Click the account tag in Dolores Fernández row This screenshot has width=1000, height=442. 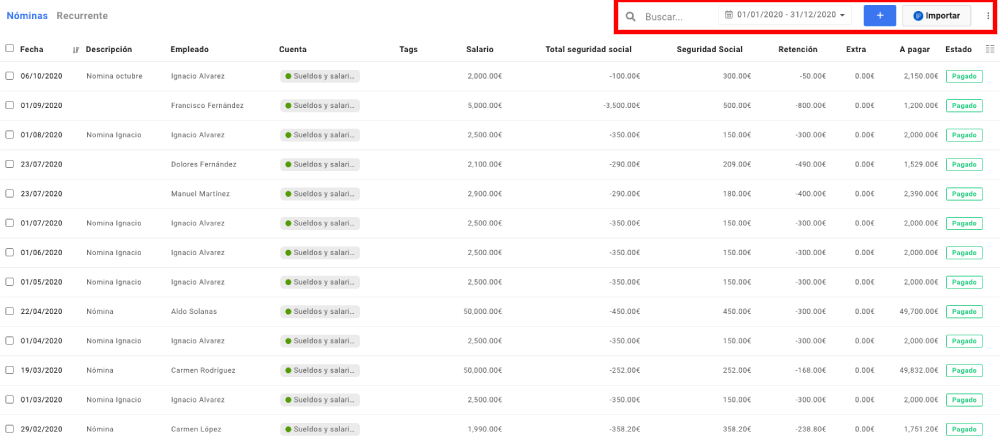pyautogui.click(x=320, y=164)
